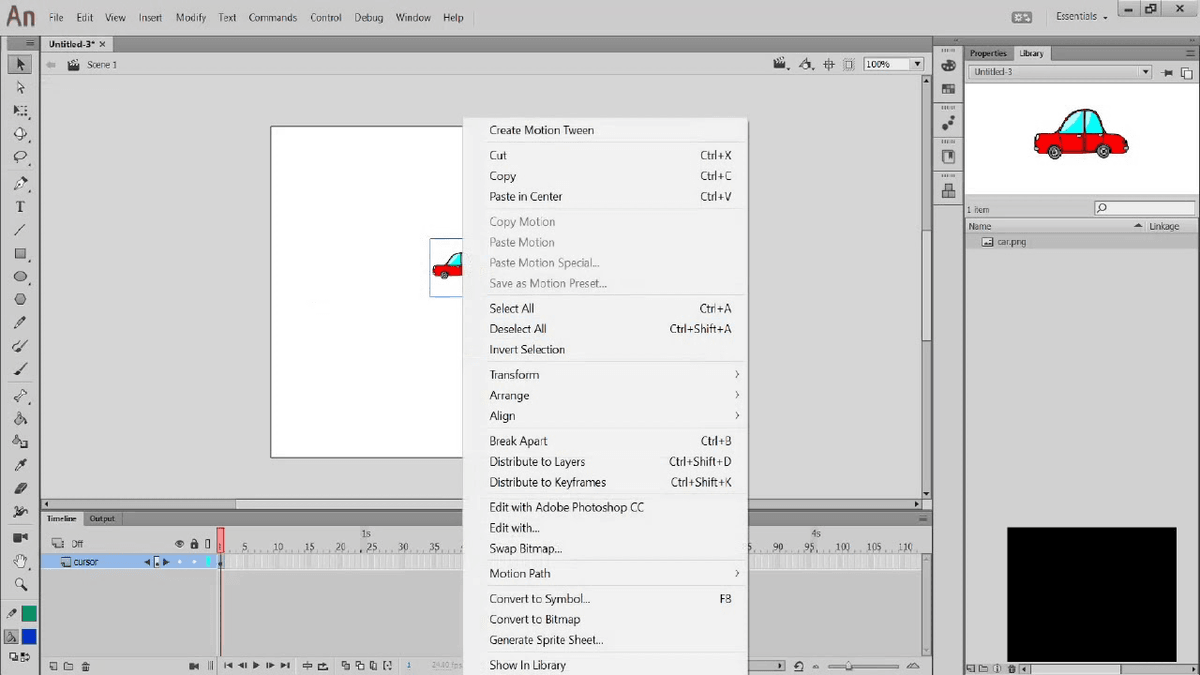Toggle show/hide all layers eye icon
The width and height of the screenshot is (1200, 675).
(x=180, y=544)
